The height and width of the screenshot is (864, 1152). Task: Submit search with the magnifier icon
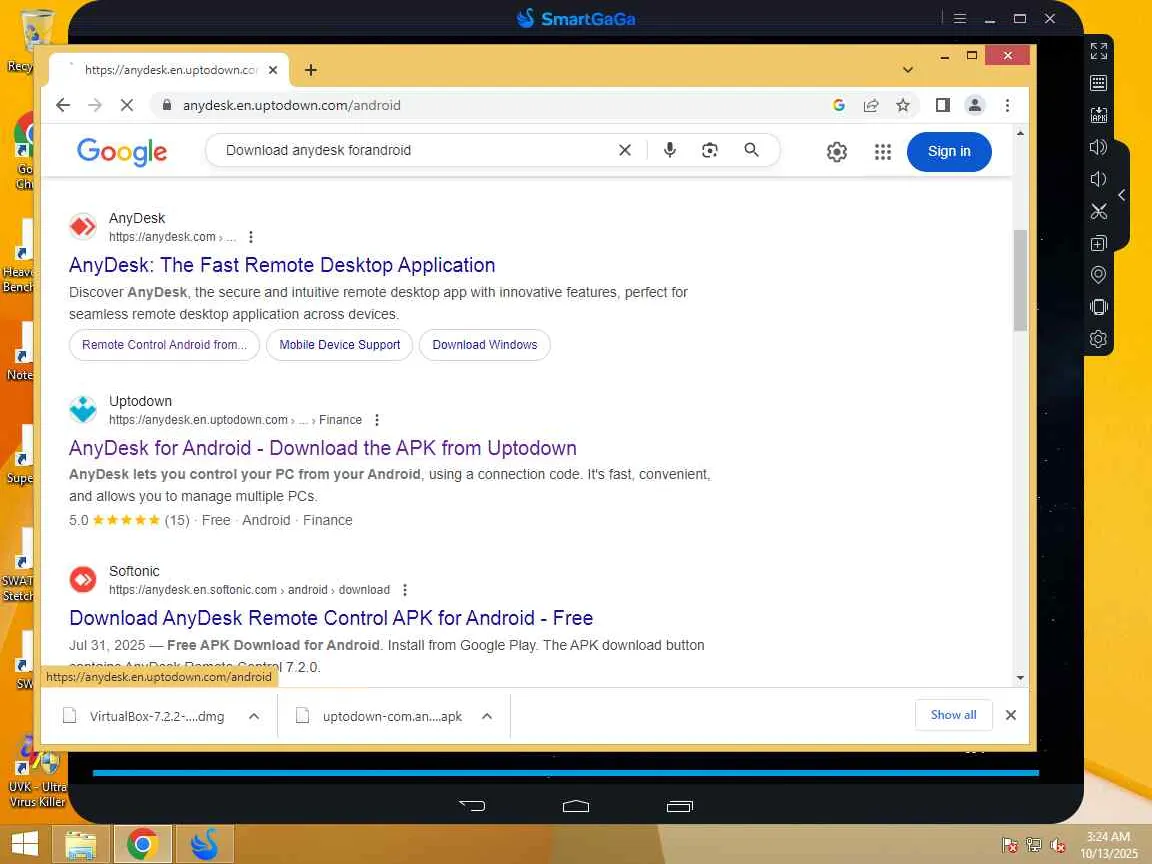[x=751, y=150]
